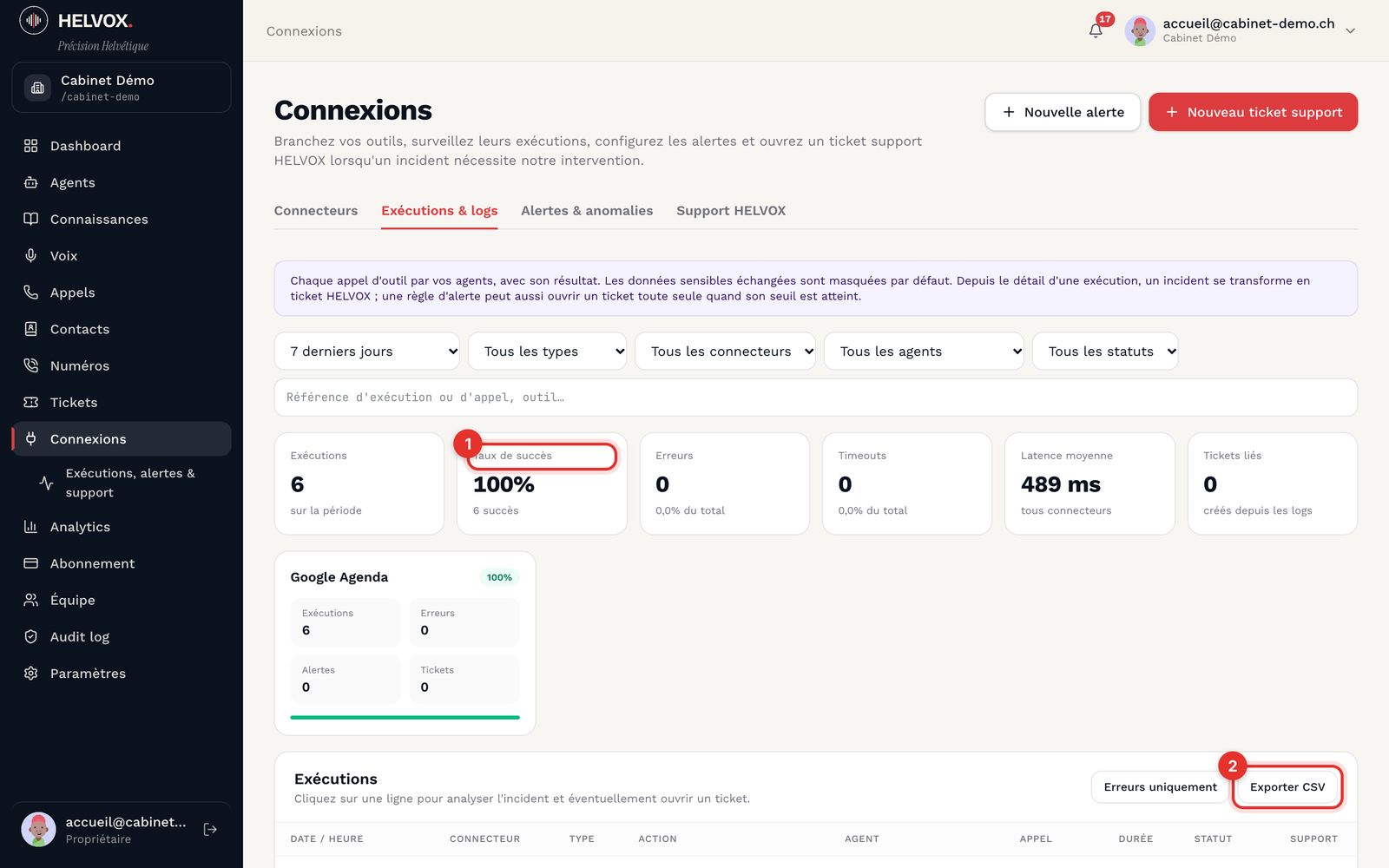The image size is (1389, 868).
Task: Click the Google Agenda green progress bar
Action: tap(405, 717)
